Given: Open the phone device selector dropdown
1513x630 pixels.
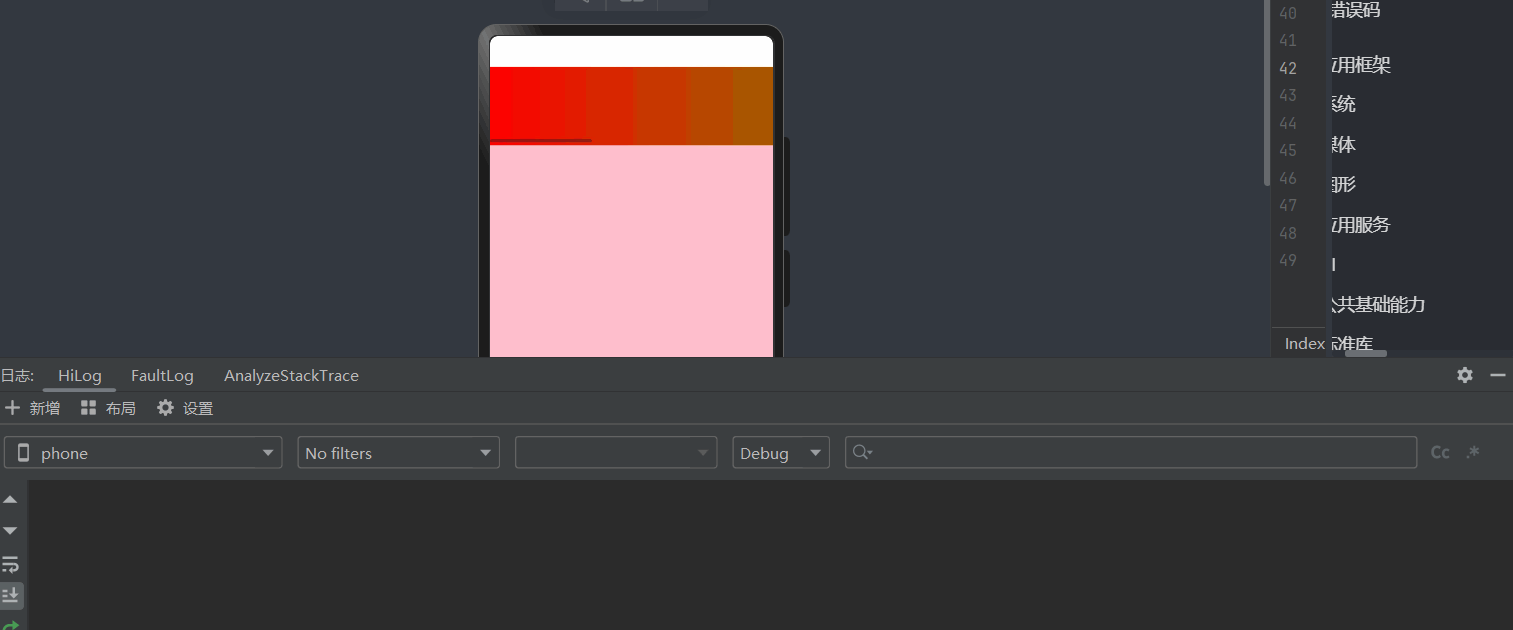Looking at the screenshot, I should pos(142,452).
